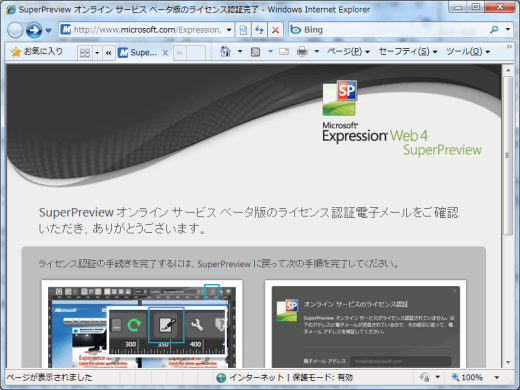This screenshot has width=520, height=390.
Task: Refresh the page with the refresh icon
Action: tap(259, 30)
